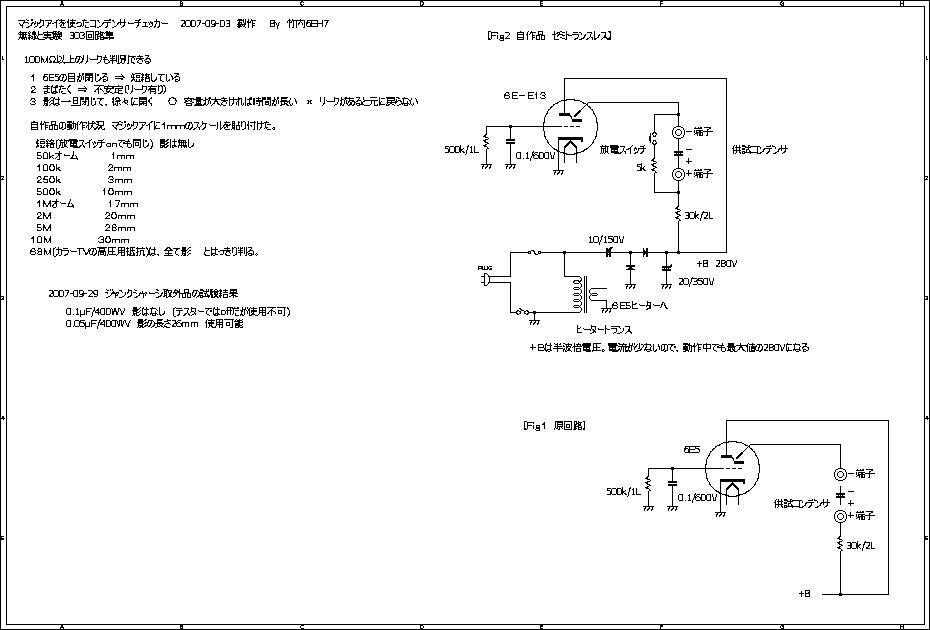This screenshot has width=930, height=630.
Task: Click the 20/350V capacitor label
Action: [x=696, y=282]
